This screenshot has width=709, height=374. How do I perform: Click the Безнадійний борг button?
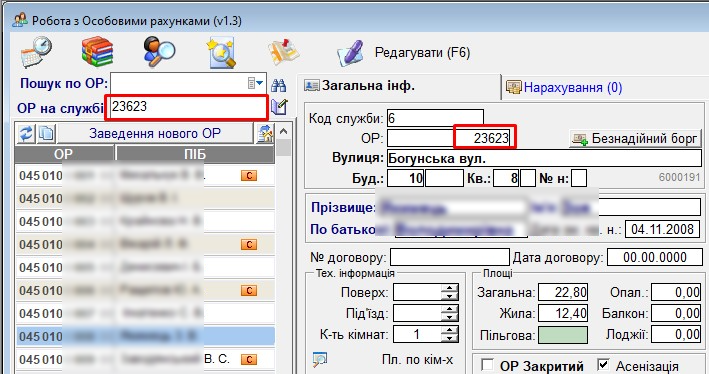click(x=635, y=138)
